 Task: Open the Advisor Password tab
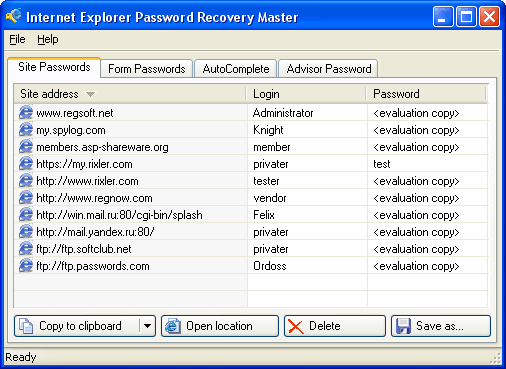(x=328, y=69)
